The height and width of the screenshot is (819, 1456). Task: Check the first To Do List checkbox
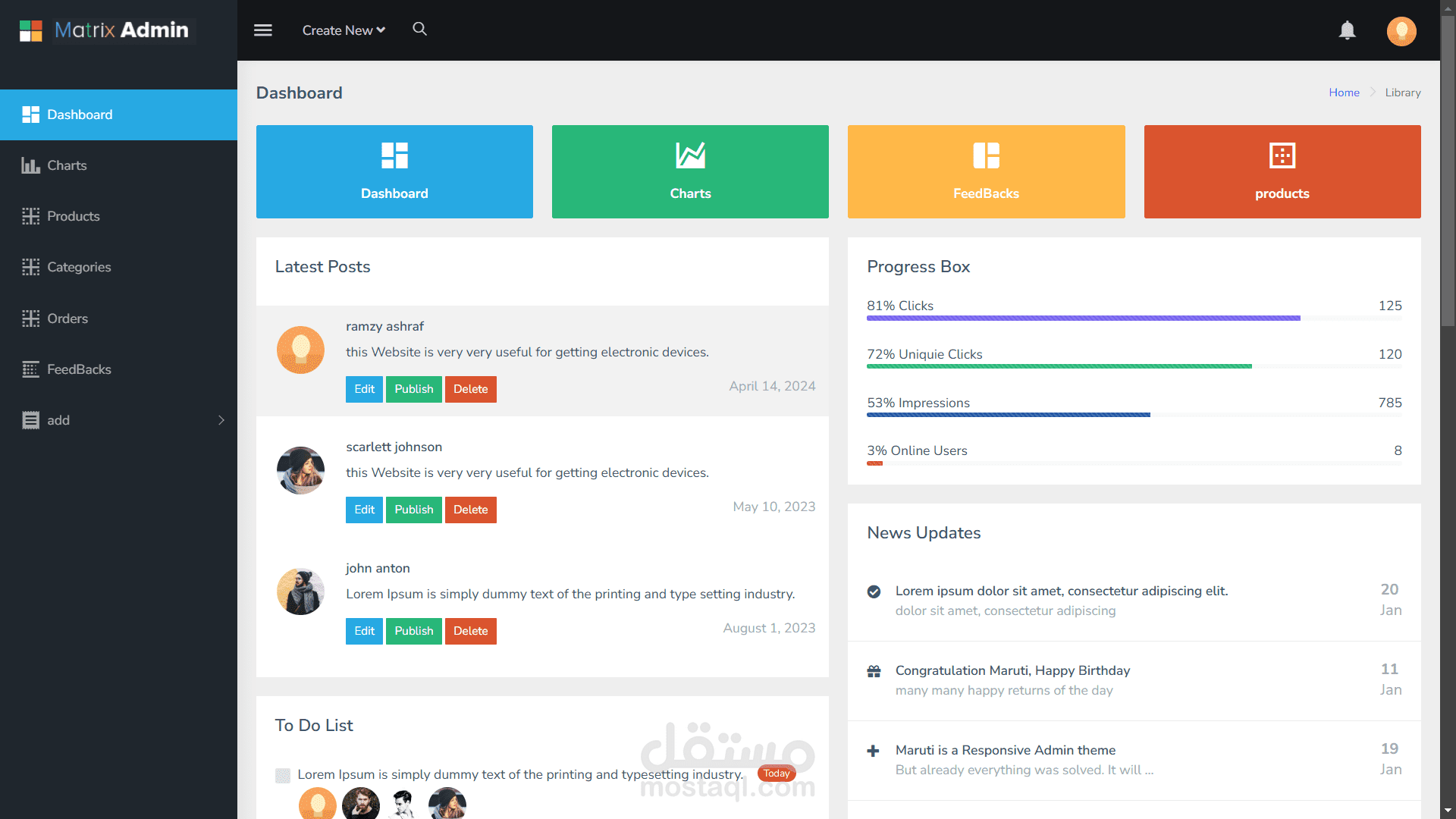(283, 775)
